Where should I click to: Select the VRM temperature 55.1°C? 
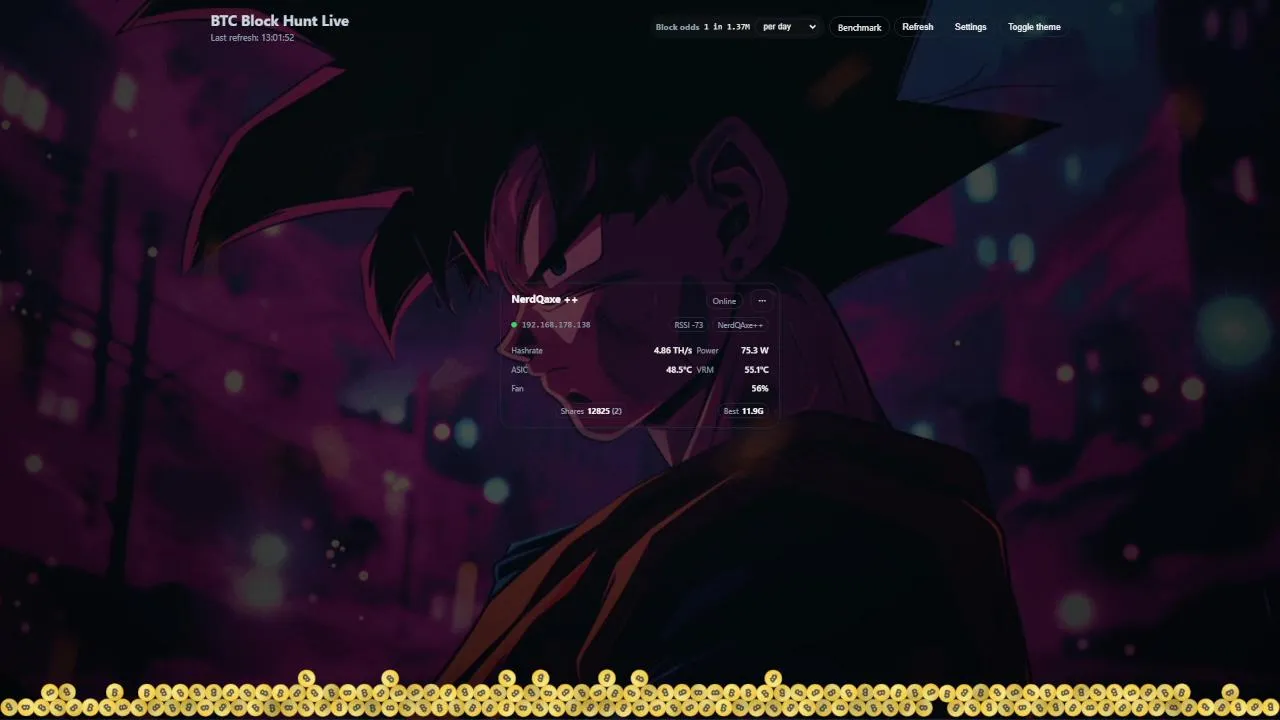pos(756,370)
